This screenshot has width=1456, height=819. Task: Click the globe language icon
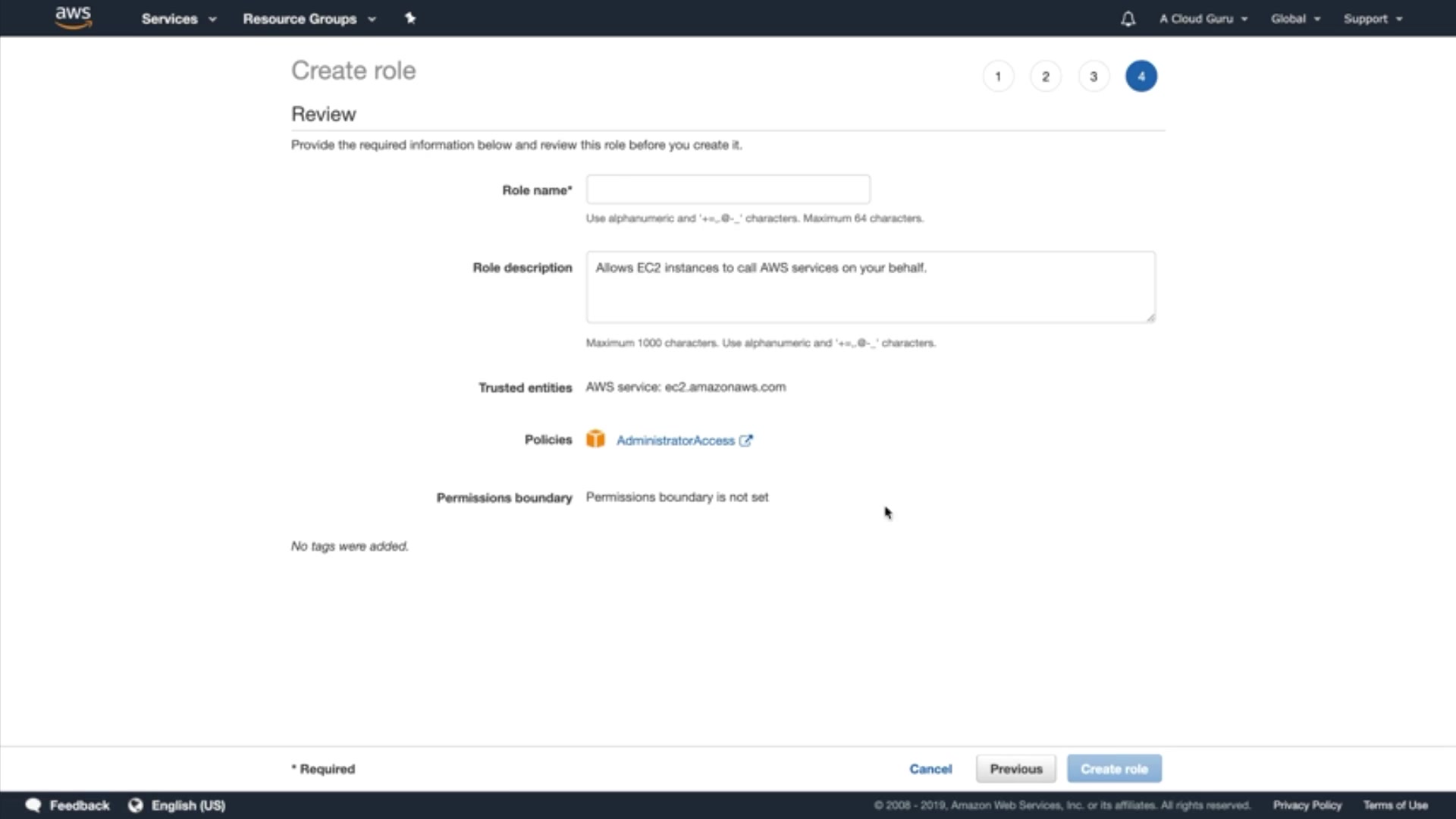click(x=136, y=805)
